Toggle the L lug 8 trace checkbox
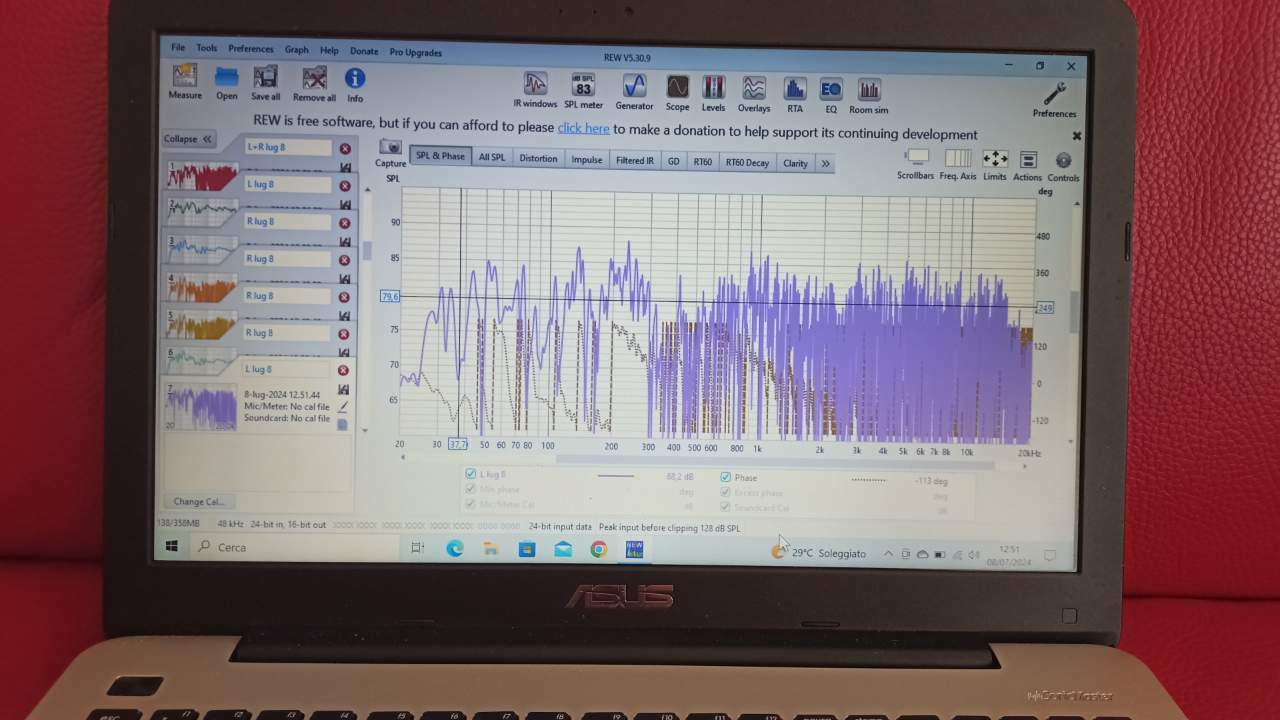This screenshot has height=720, width=1280. tap(471, 474)
